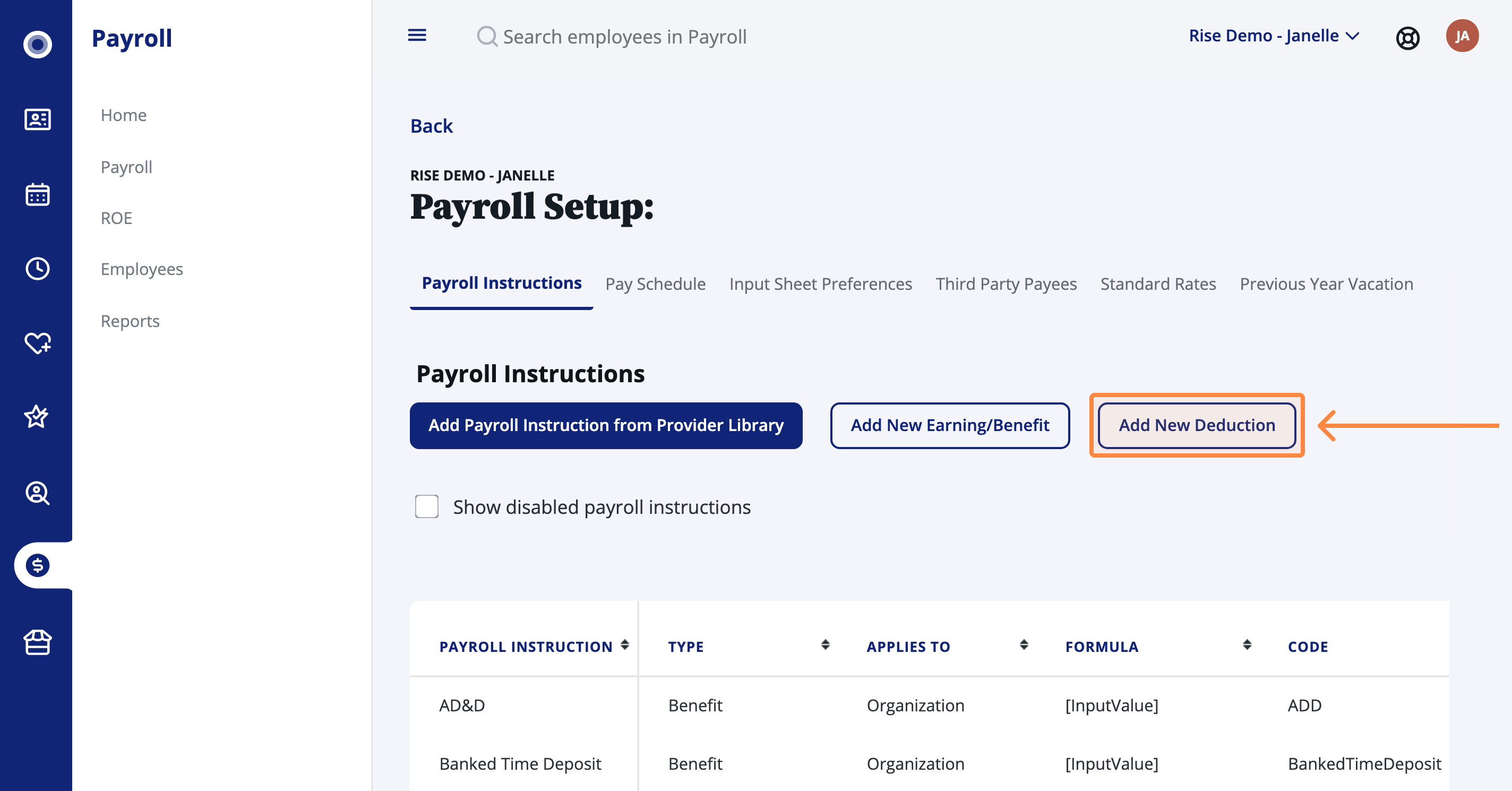Go Back via the Back link
The width and height of the screenshot is (1512, 791).
(x=432, y=126)
